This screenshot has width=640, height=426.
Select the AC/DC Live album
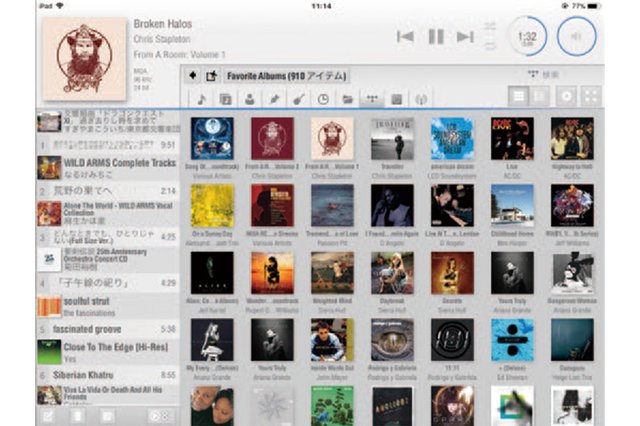(512, 139)
